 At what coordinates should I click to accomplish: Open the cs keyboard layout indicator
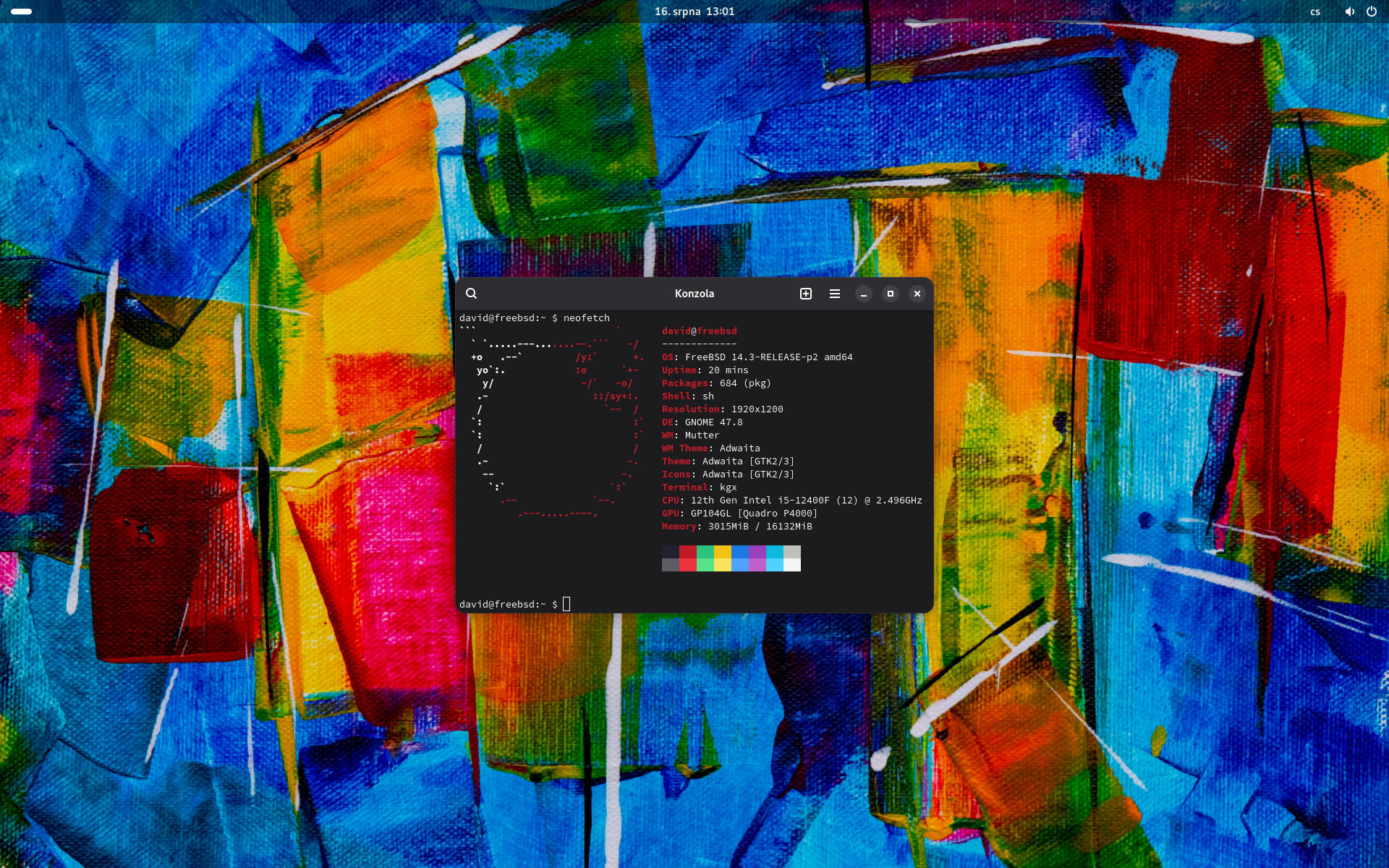click(1315, 12)
